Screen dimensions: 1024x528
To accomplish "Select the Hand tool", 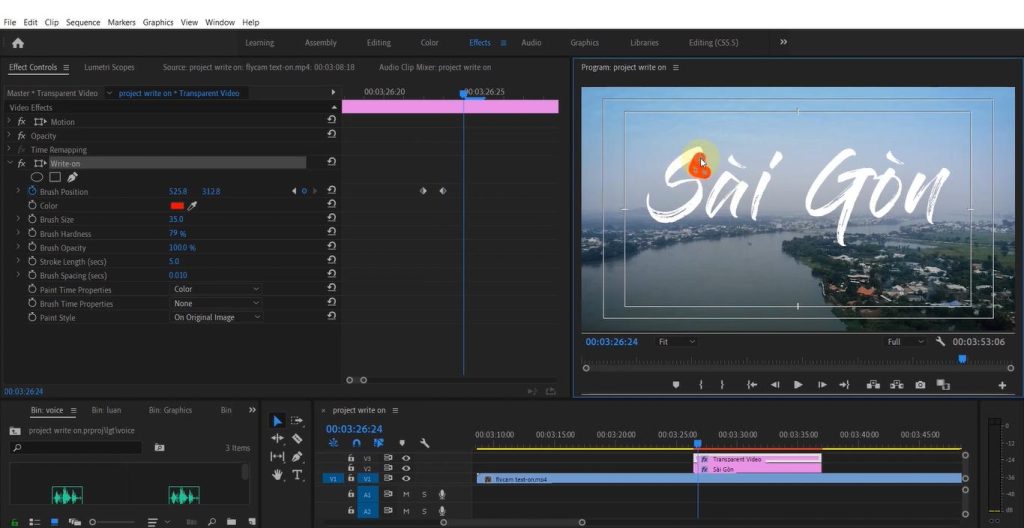I will [x=278, y=475].
